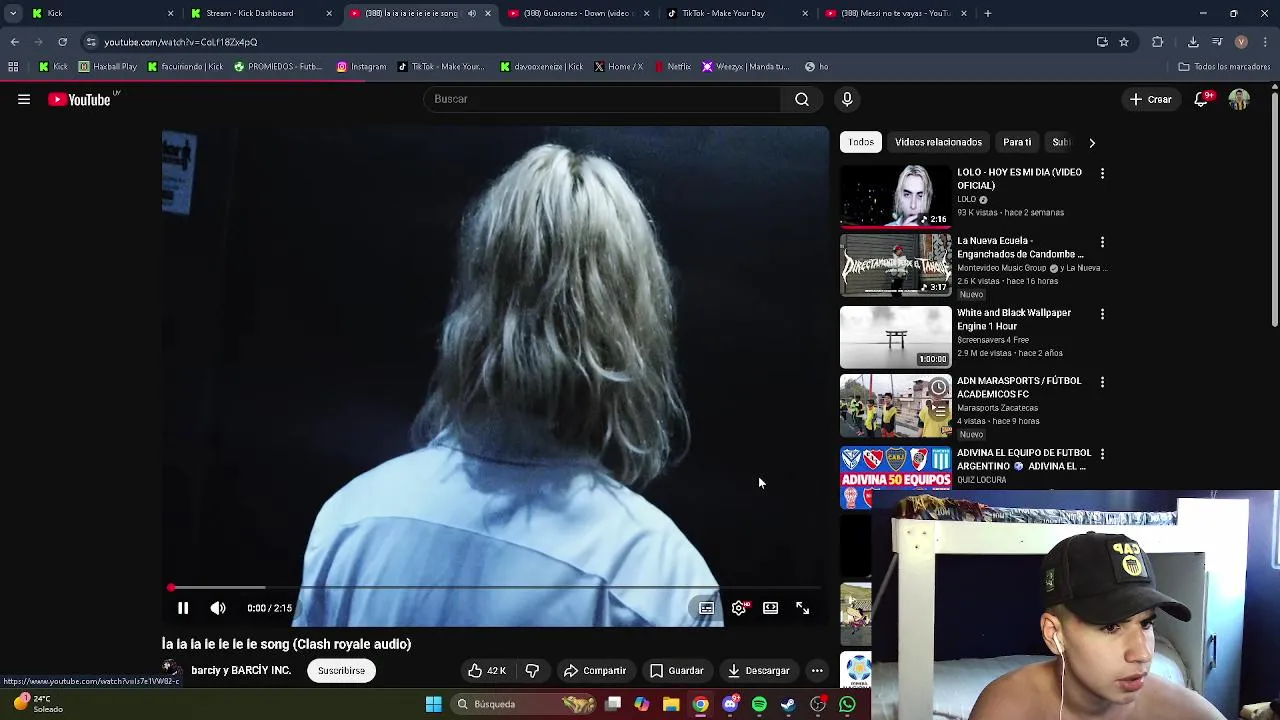Toggle subtitles on the player
The width and height of the screenshot is (1280, 720).
click(x=706, y=608)
